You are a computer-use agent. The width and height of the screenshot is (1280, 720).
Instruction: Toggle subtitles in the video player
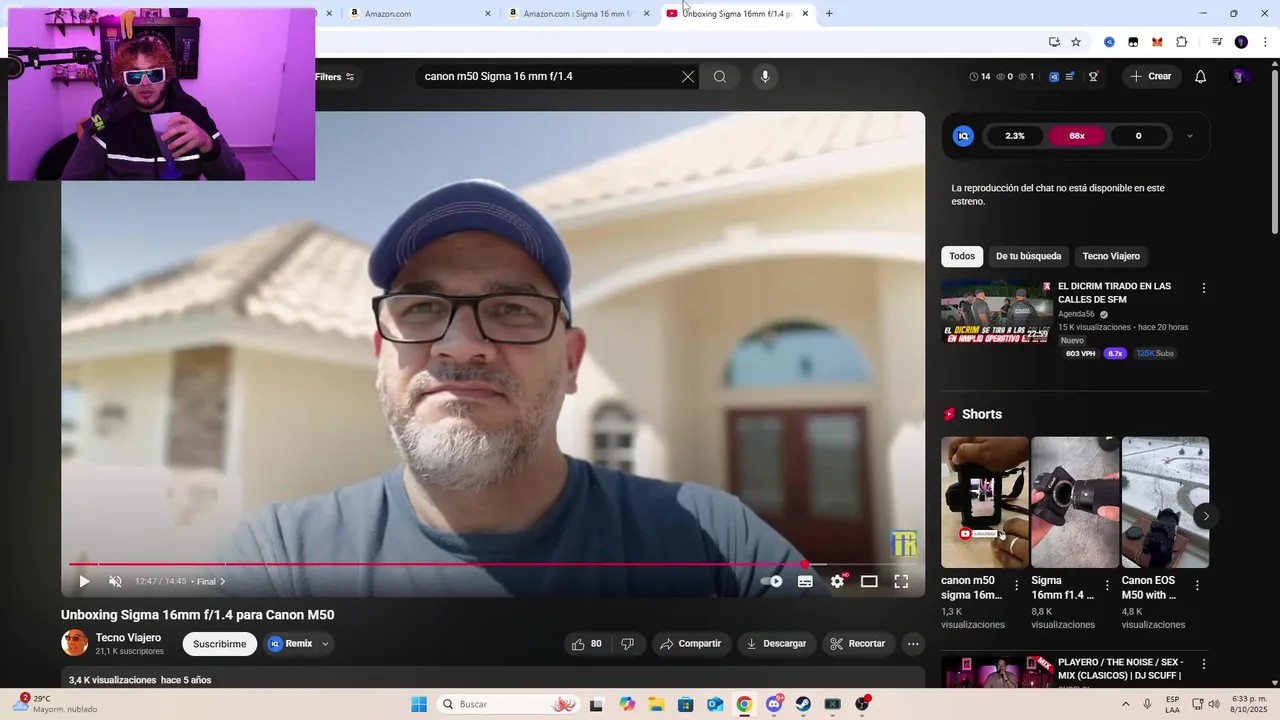click(805, 581)
